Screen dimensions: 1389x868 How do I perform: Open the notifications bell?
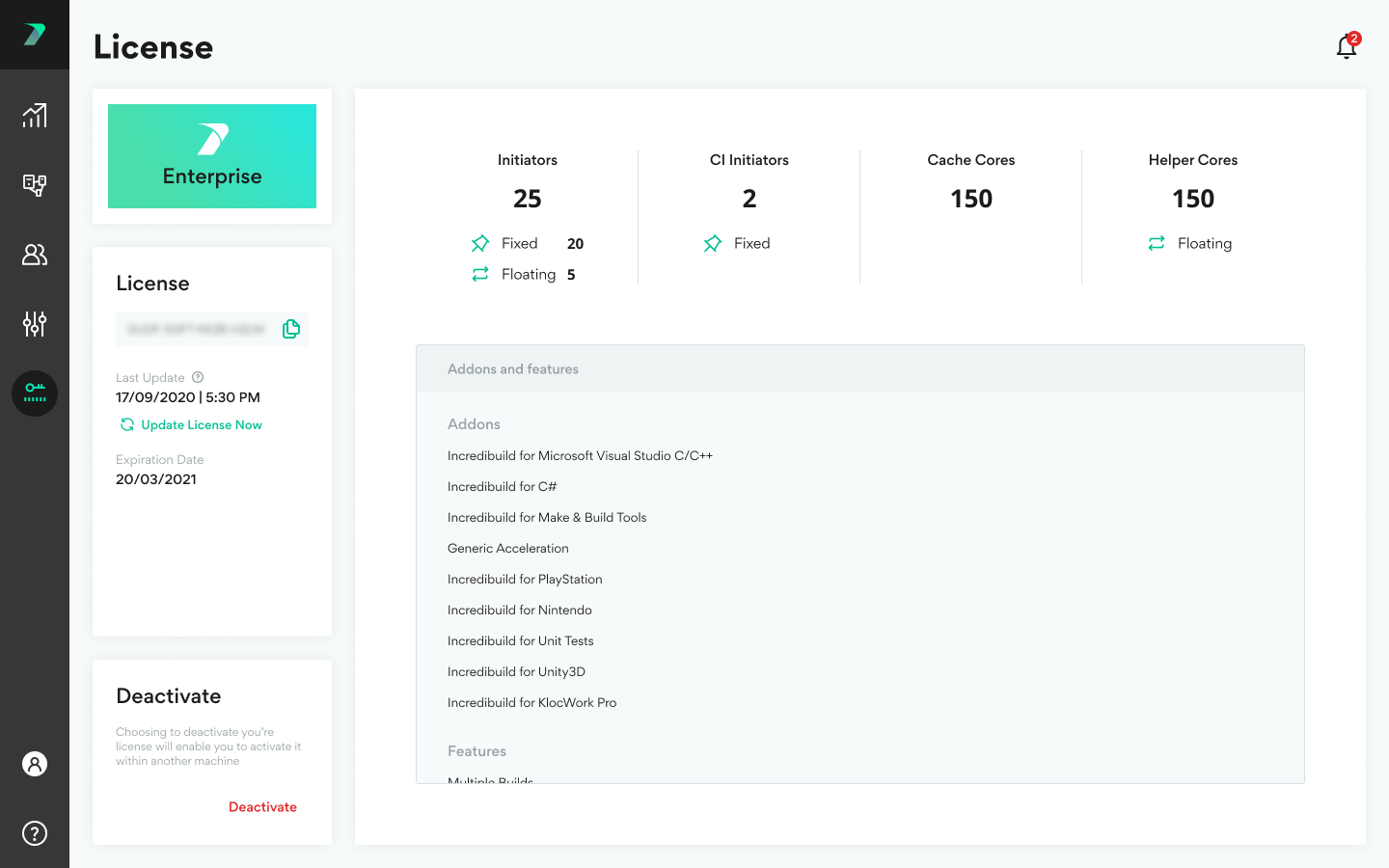coord(1347,46)
